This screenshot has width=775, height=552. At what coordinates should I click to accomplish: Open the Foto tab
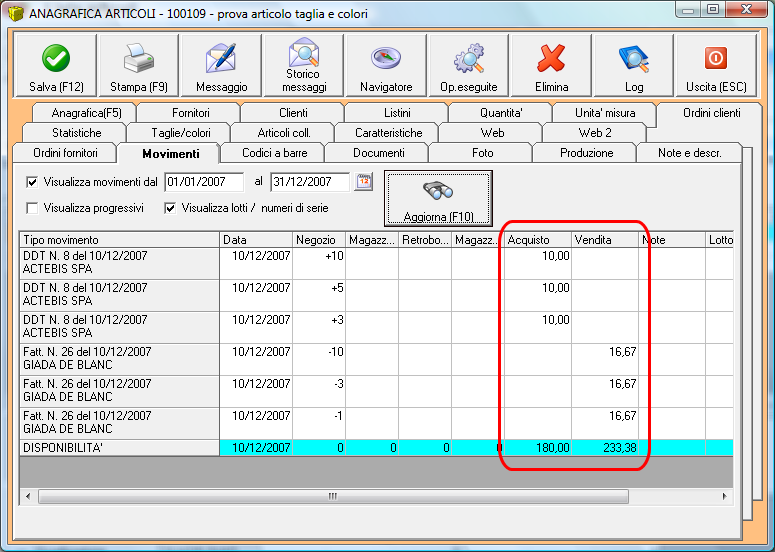[x=482, y=153]
